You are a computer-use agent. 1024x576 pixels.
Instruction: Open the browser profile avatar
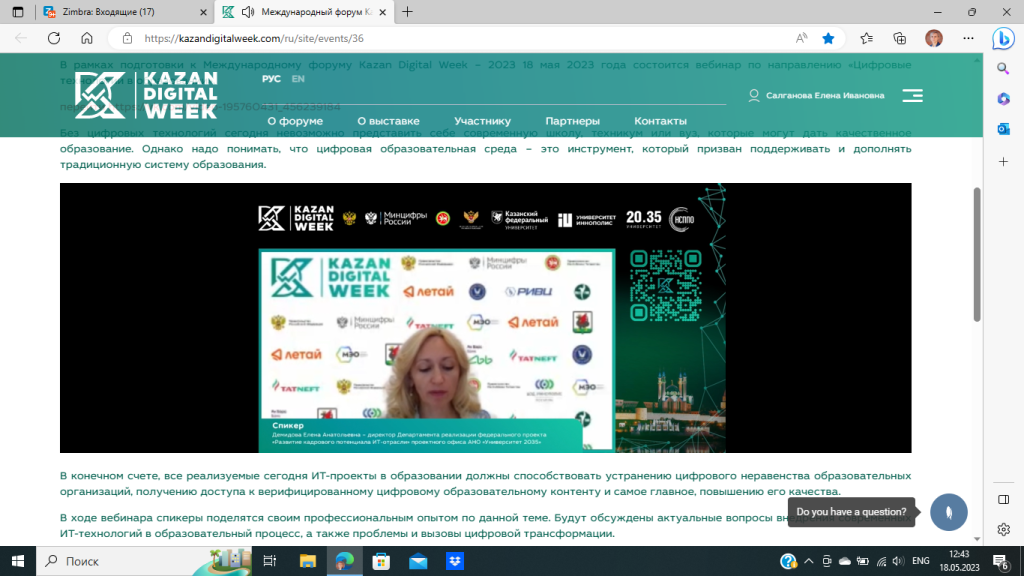click(934, 39)
